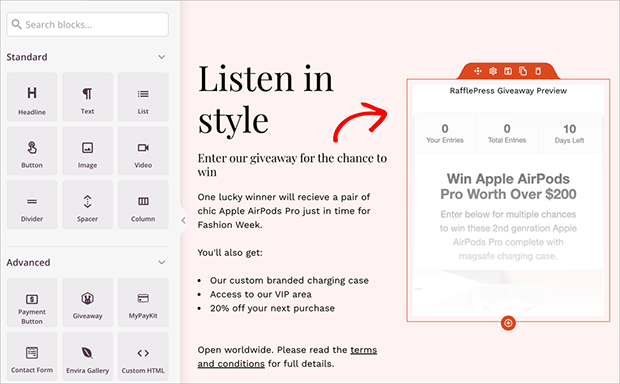This screenshot has height=384, width=620.
Task: Click 'RafflePress Giveaway Preview' label
Action: coord(508,91)
